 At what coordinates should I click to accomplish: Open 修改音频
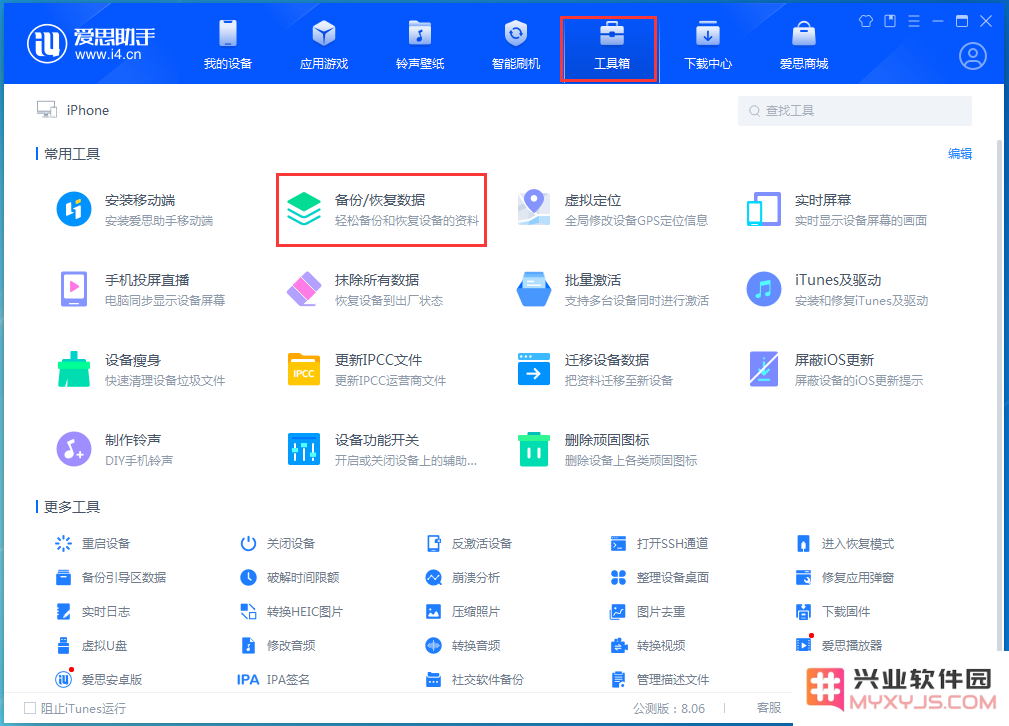click(x=277, y=646)
